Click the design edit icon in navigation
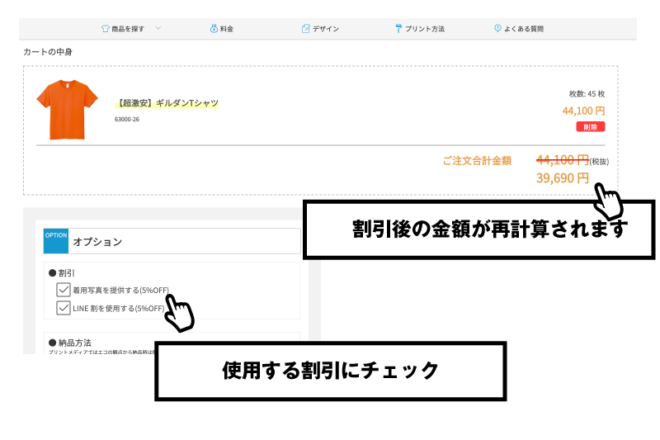The image size is (660, 440). [306, 29]
